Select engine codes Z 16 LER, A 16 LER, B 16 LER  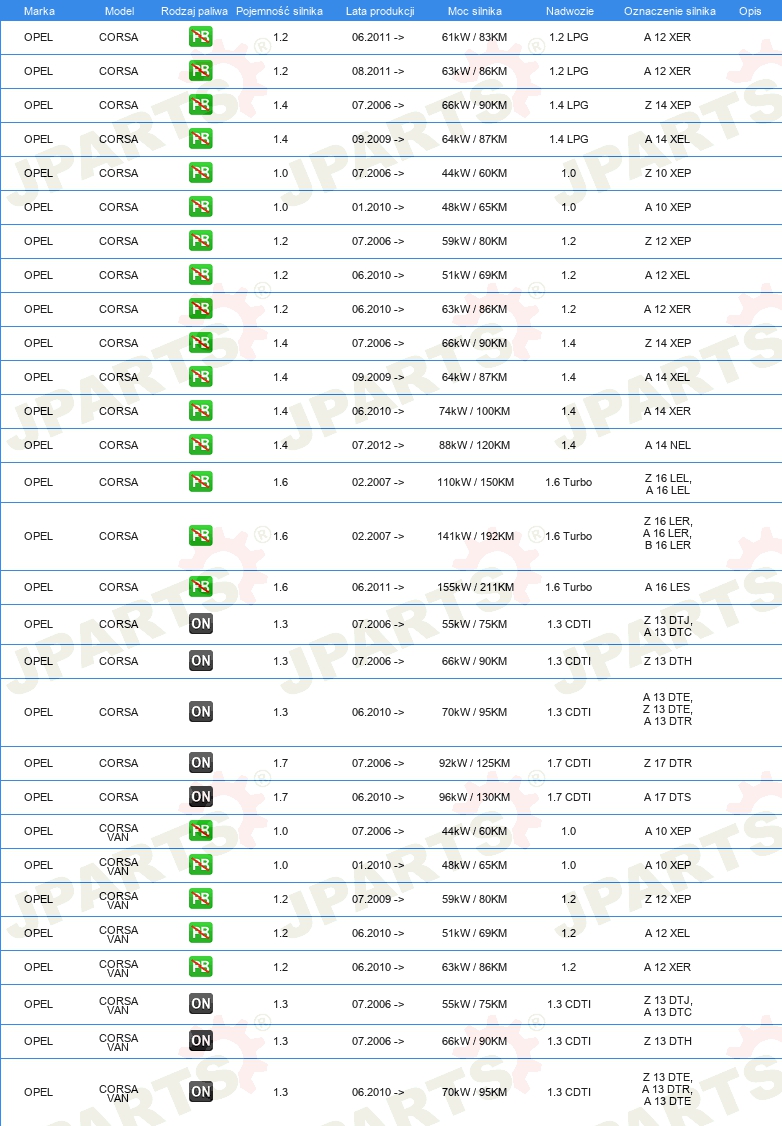(x=668, y=533)
